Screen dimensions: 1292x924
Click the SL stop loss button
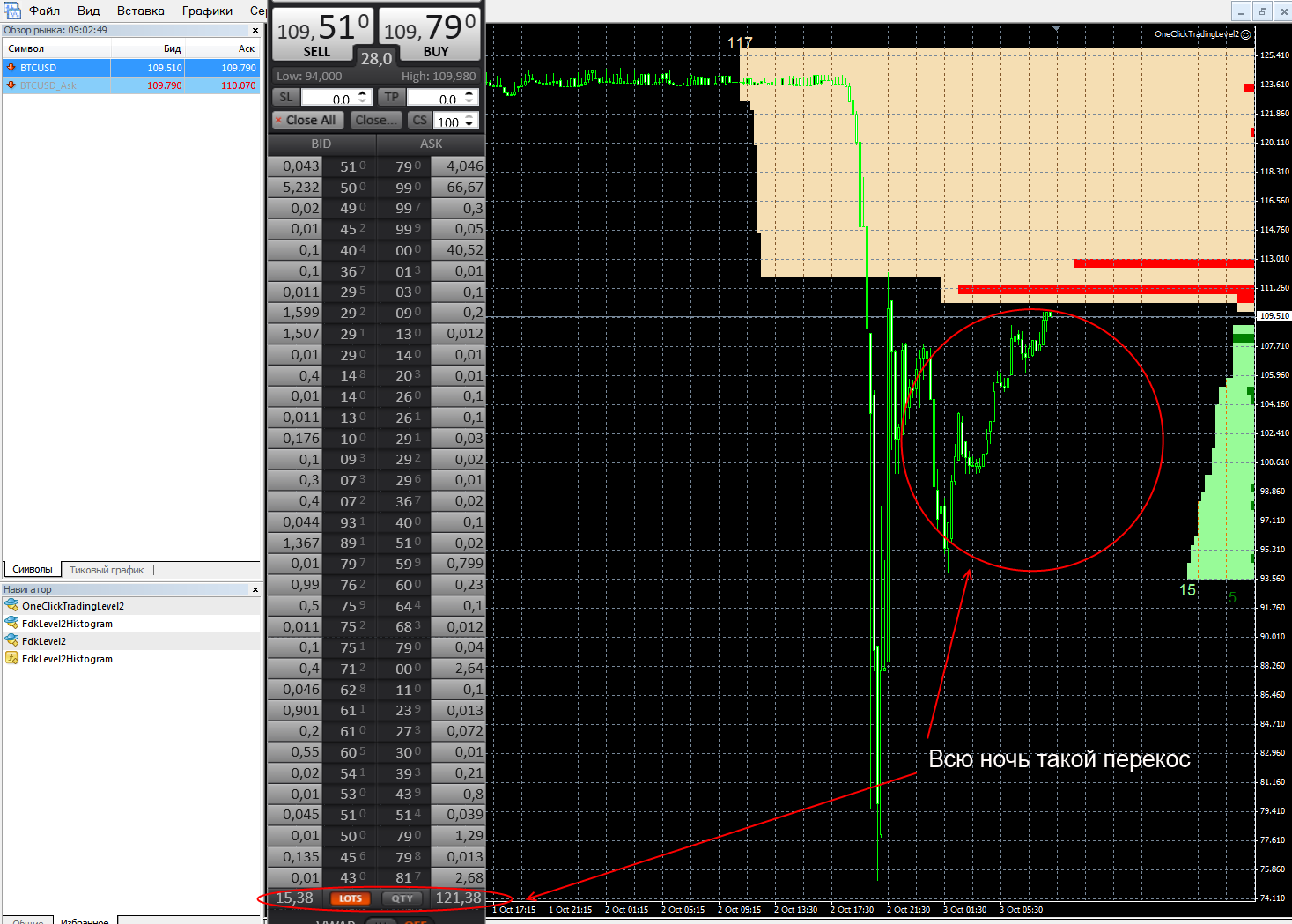286,97
